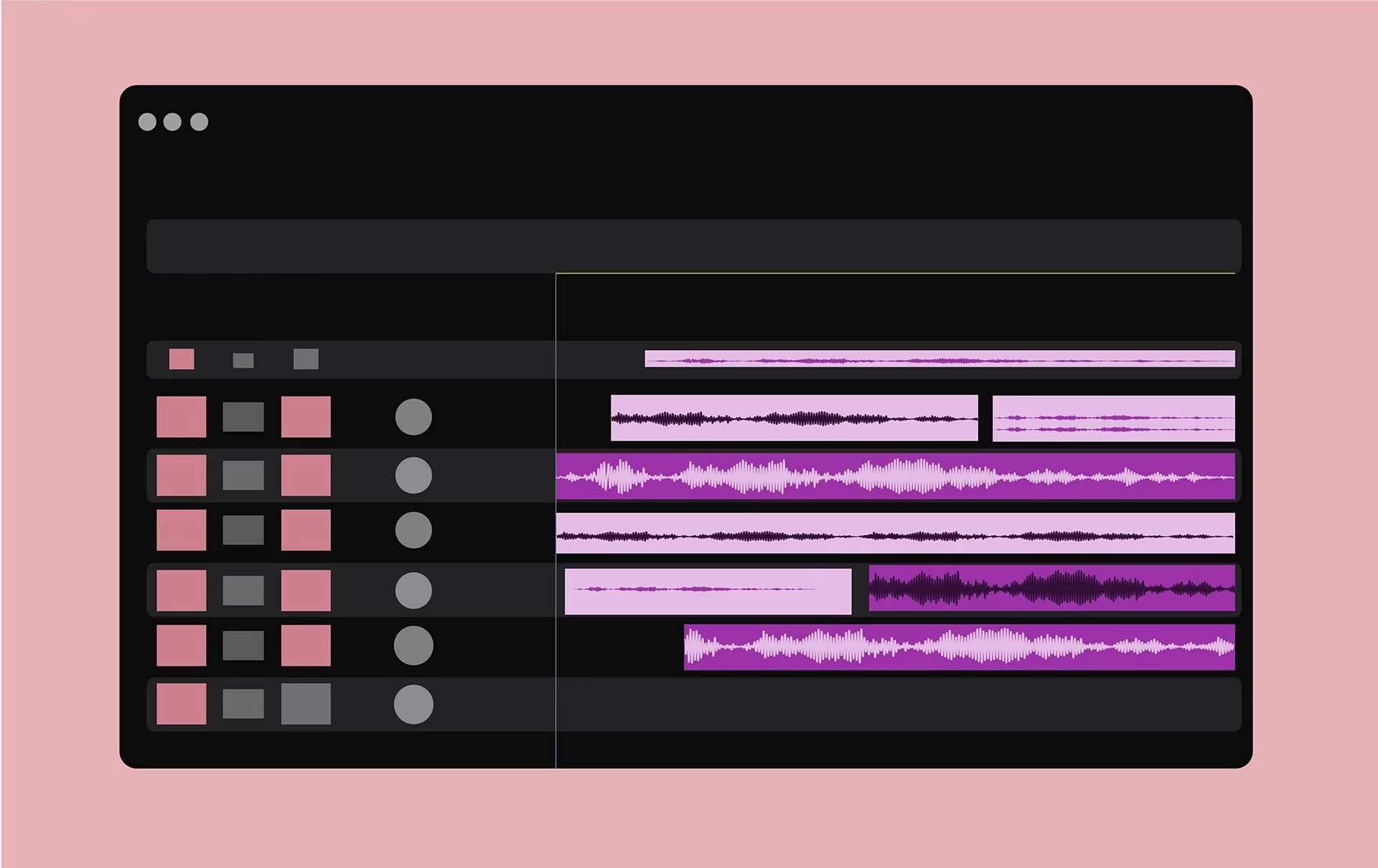Click the empty lane of the bottom track

(x=897, y=704)
